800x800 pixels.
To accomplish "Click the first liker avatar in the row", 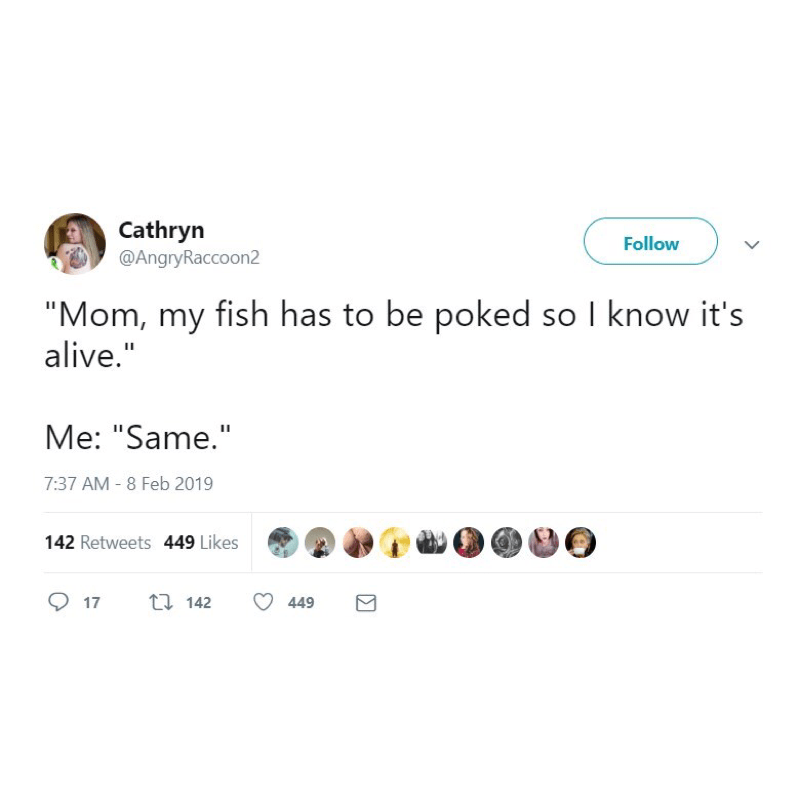I will click(283, 542).
